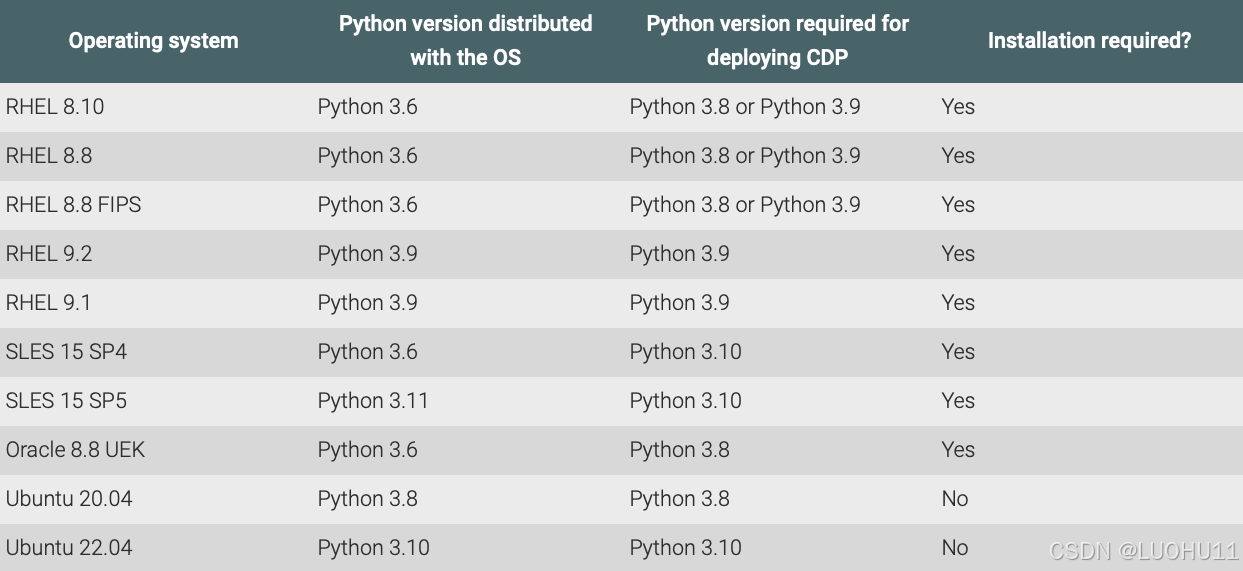Click 'Yes' in the Oracle 8.8 UEK row
Screen dimensions: 1243x571
[958, 450]
